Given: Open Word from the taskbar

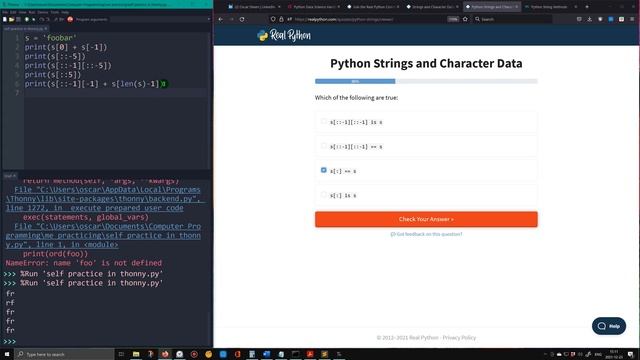Looking at the screenshot, I should tap(267, 354).
